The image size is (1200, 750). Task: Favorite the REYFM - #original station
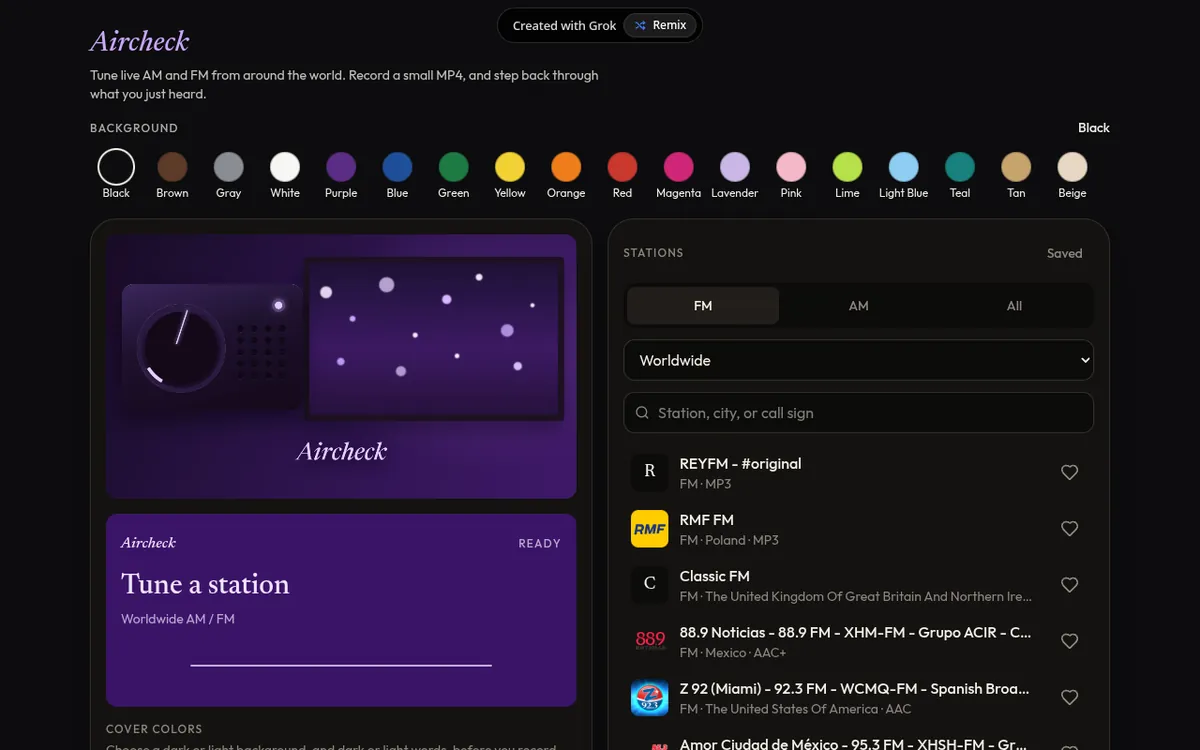[x=1069, y=472]
